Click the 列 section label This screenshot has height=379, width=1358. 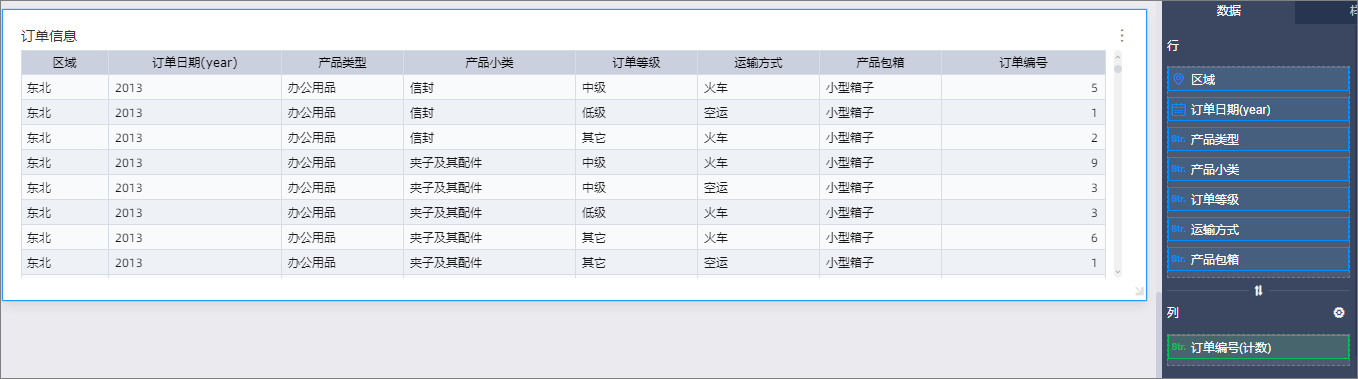(1172, 312)
